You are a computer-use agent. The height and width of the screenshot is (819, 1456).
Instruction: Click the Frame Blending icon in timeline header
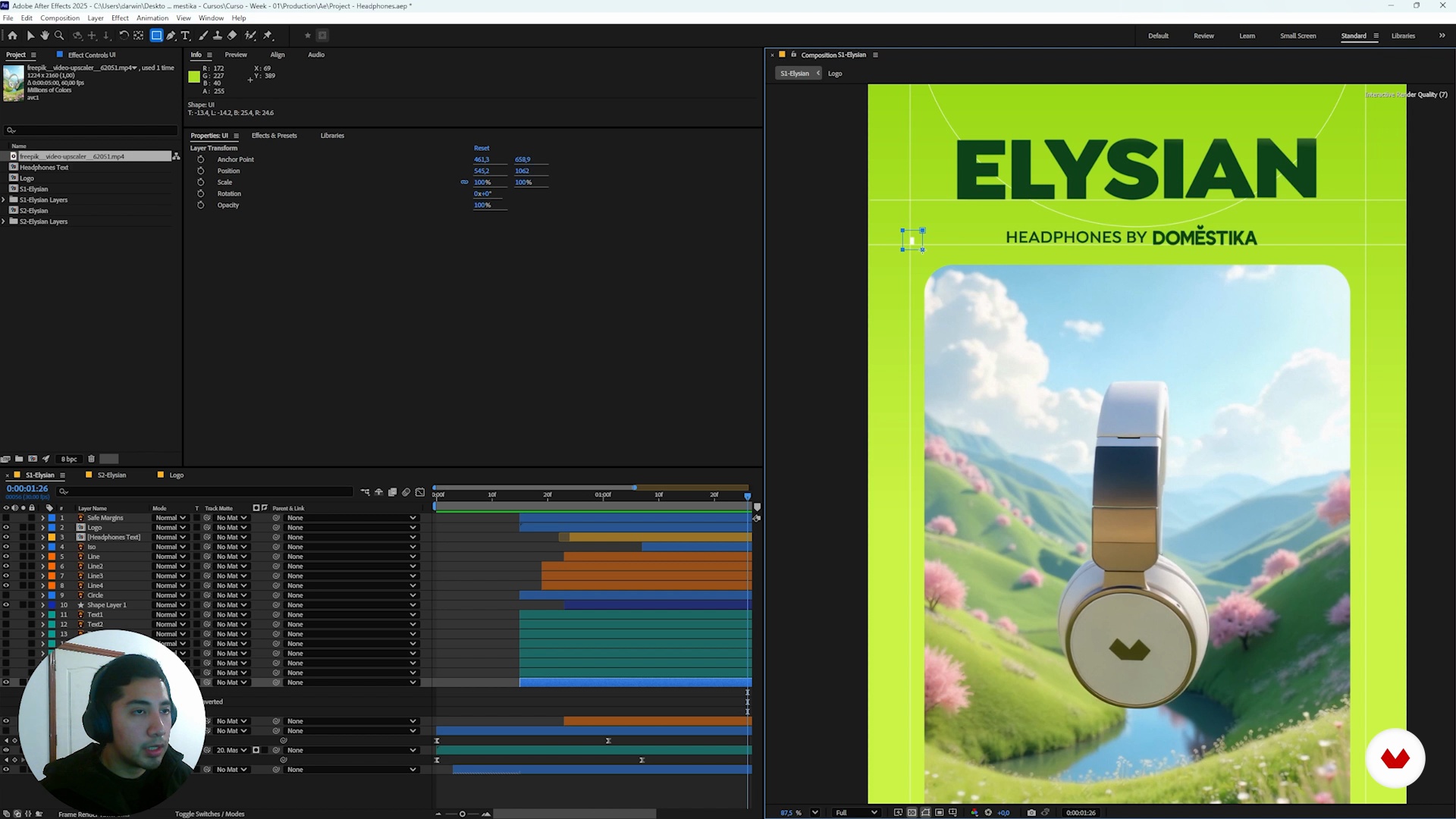tap(393, 492)
